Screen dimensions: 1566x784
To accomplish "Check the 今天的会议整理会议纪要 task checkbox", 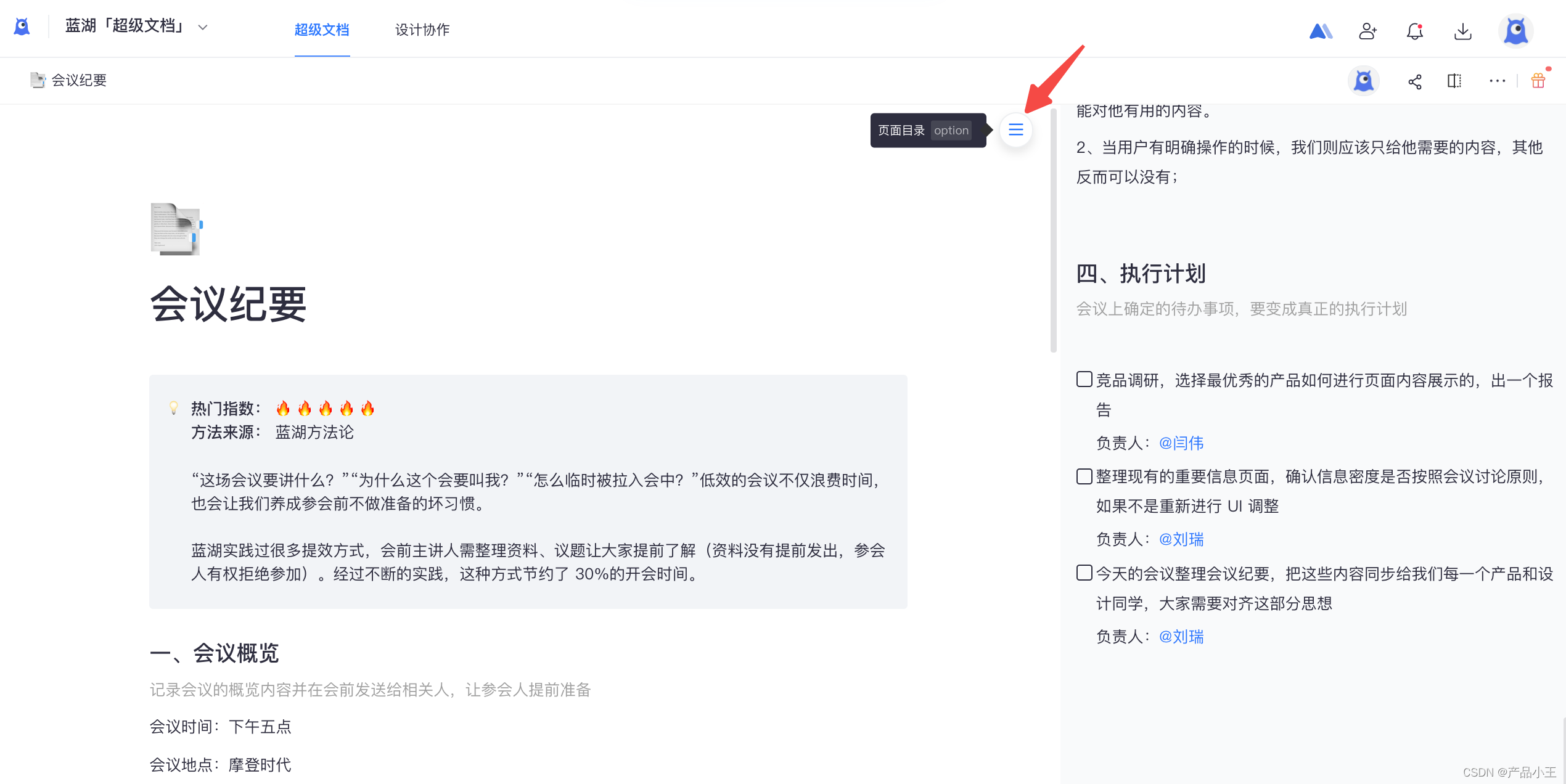I will tap(1084, 573).
